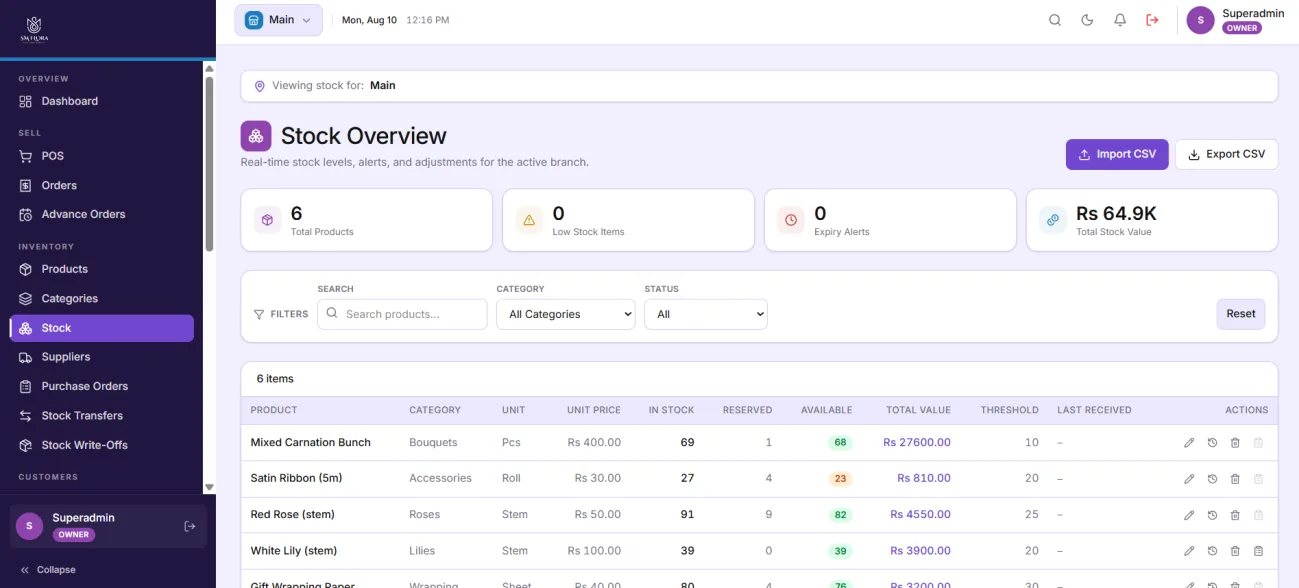This screenshot has width=1299, height=588.
Task: Click the red logout icon in top bar
Action: 1152,20
